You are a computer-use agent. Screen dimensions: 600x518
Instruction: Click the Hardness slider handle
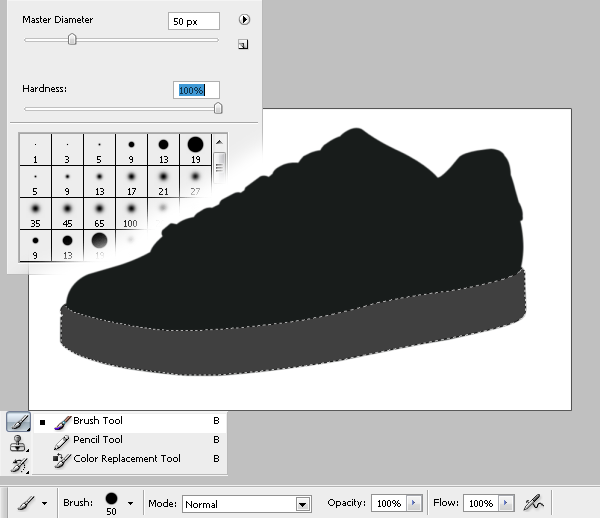tap(218, 108)
